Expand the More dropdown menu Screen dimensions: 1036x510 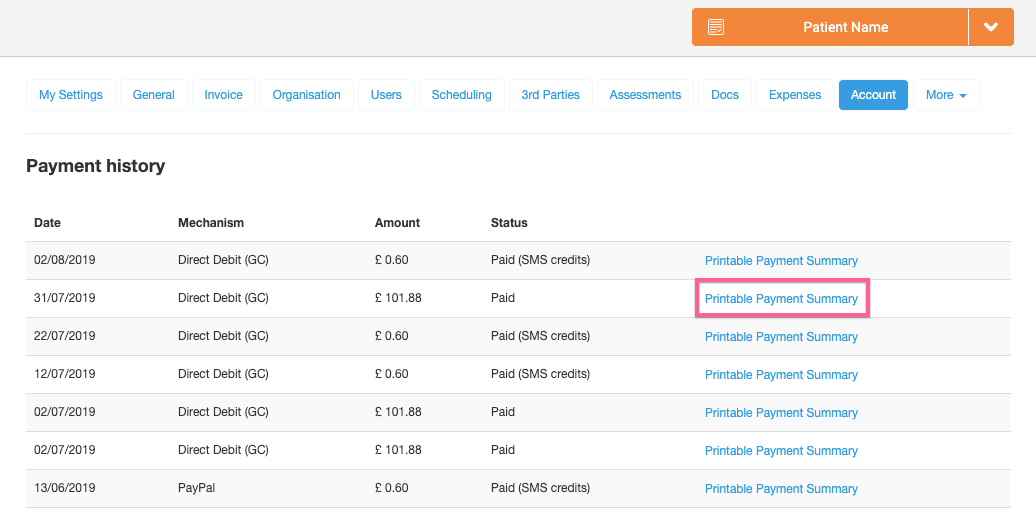pos(946,95)
